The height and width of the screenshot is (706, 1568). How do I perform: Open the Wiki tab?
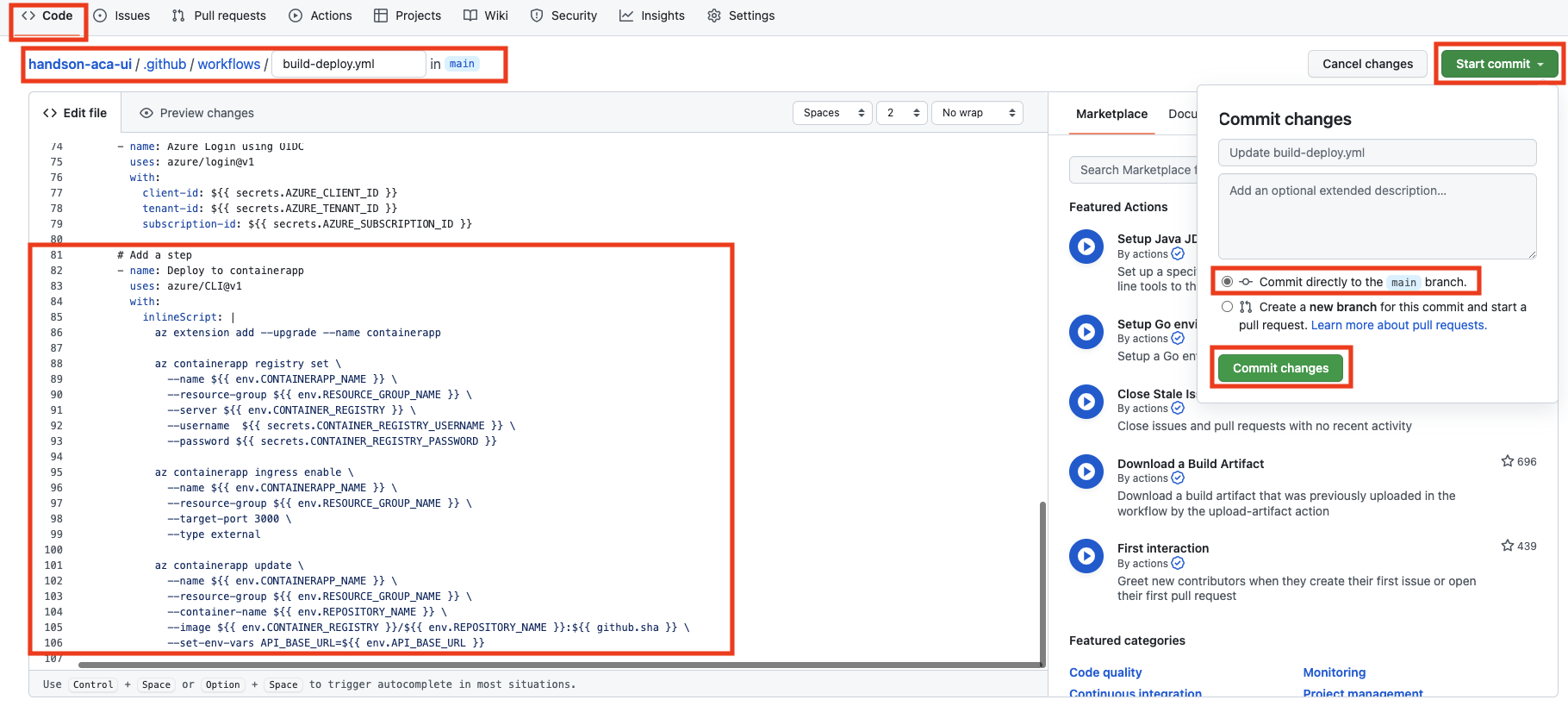[x=486, y=16]
